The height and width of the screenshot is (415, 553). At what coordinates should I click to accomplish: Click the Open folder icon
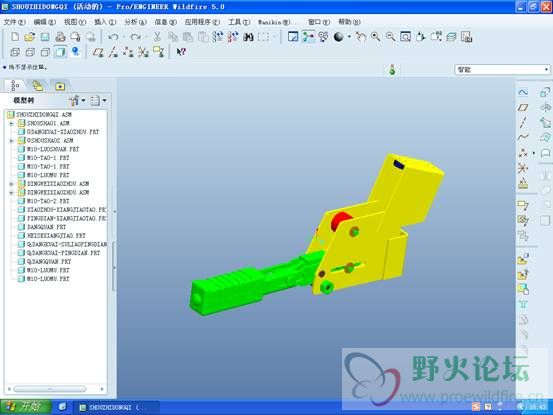pyautogui.click(x=30, y=37)
